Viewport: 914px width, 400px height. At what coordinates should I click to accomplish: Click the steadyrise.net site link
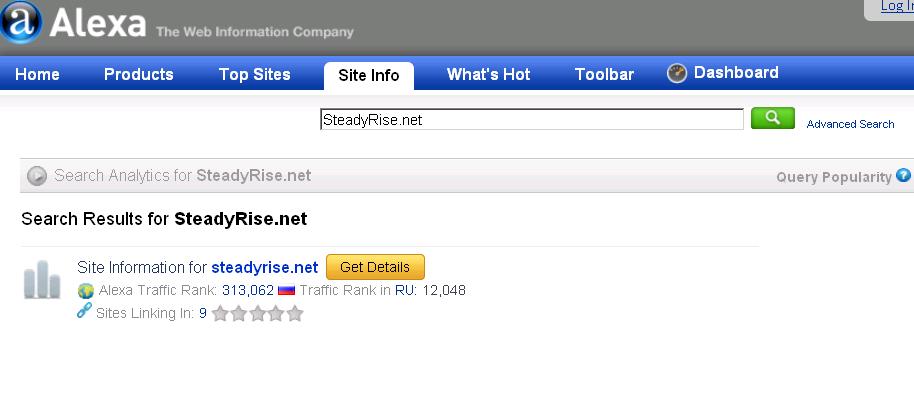click(264, 267)
